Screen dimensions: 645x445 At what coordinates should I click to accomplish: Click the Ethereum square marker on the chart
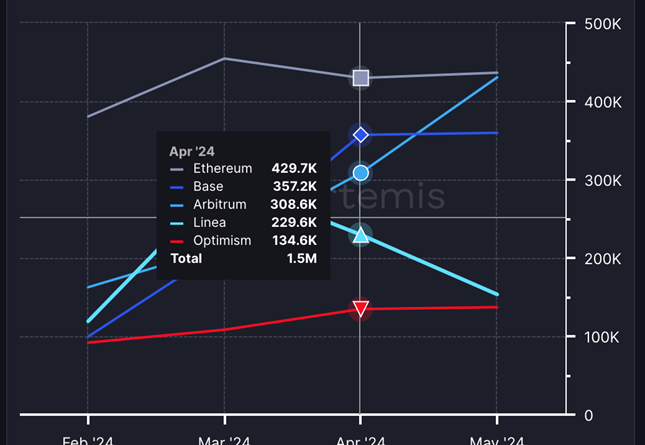(x=361, y=78)
